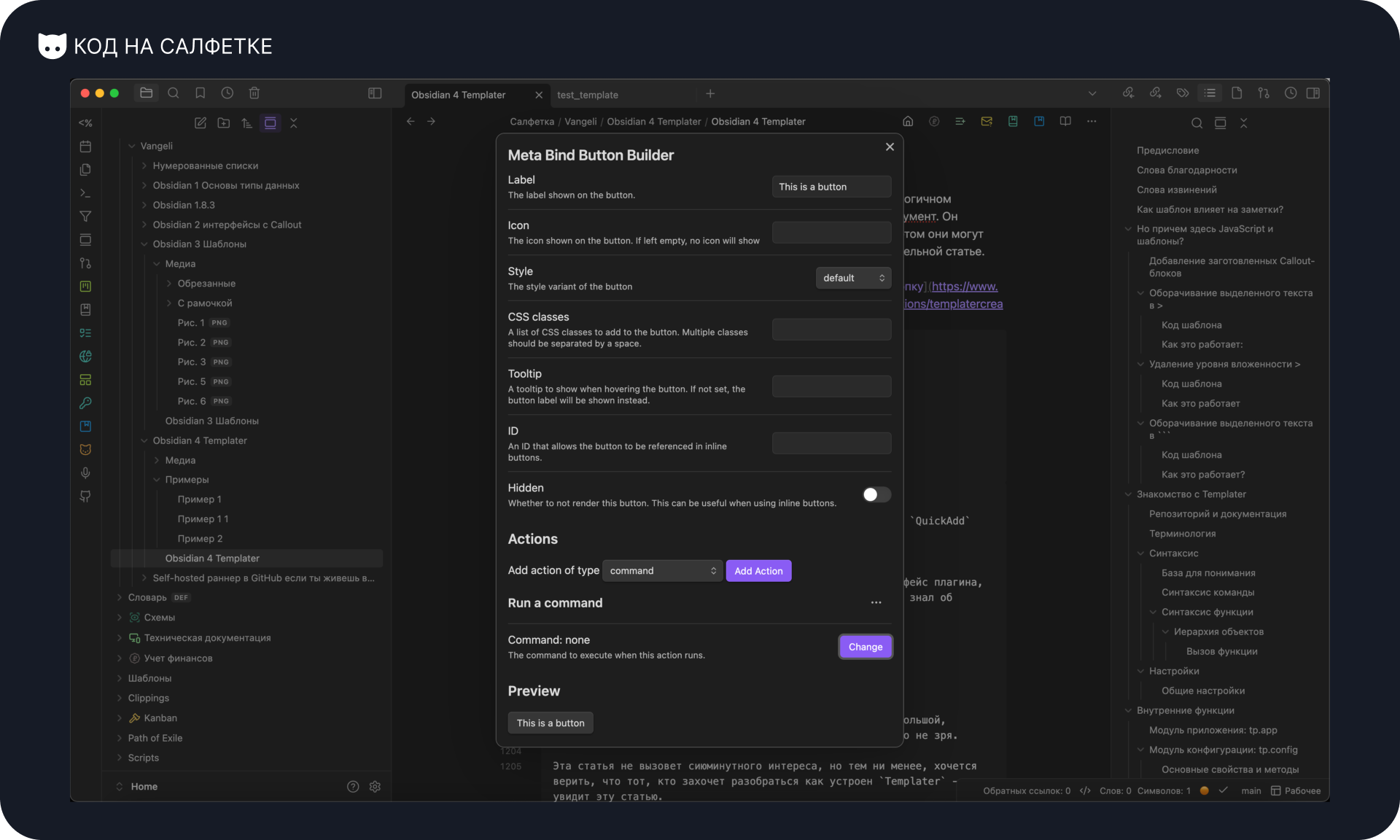Click the home icon in the note header
The height and width of the screenshot is (840, 1400).
tap(908, 122)
